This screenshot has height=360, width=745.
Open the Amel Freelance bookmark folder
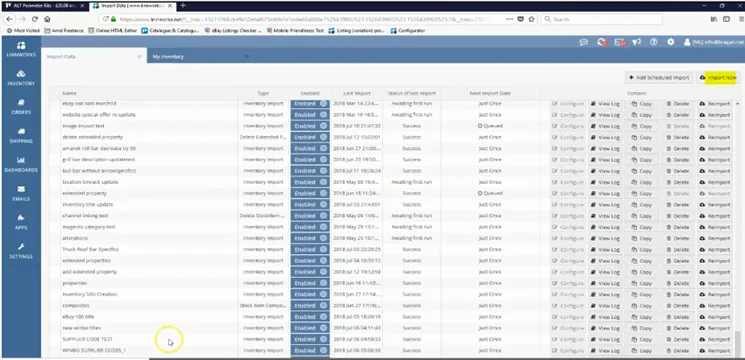coord(64,30)
